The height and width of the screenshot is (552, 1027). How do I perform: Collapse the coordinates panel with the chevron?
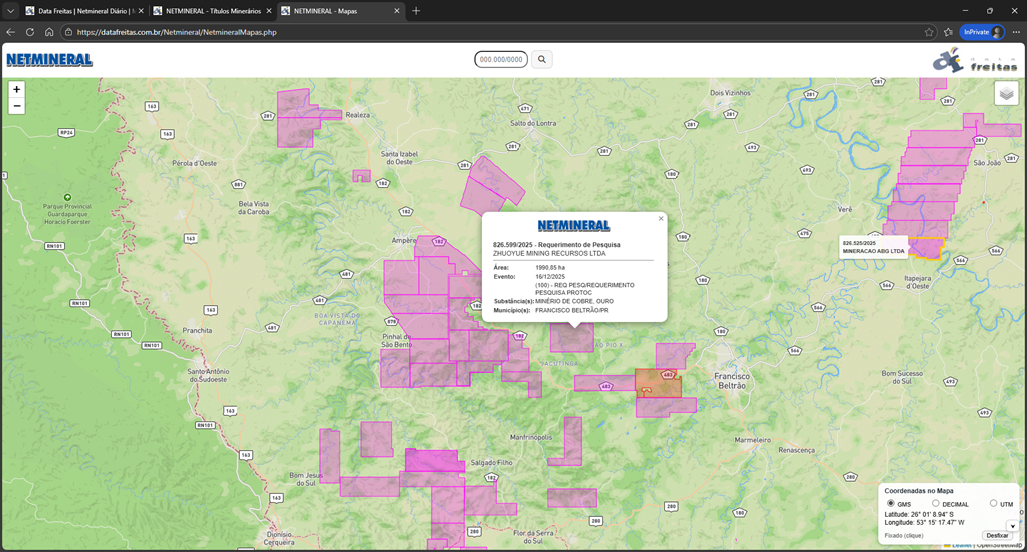(x=1012, y=526)
